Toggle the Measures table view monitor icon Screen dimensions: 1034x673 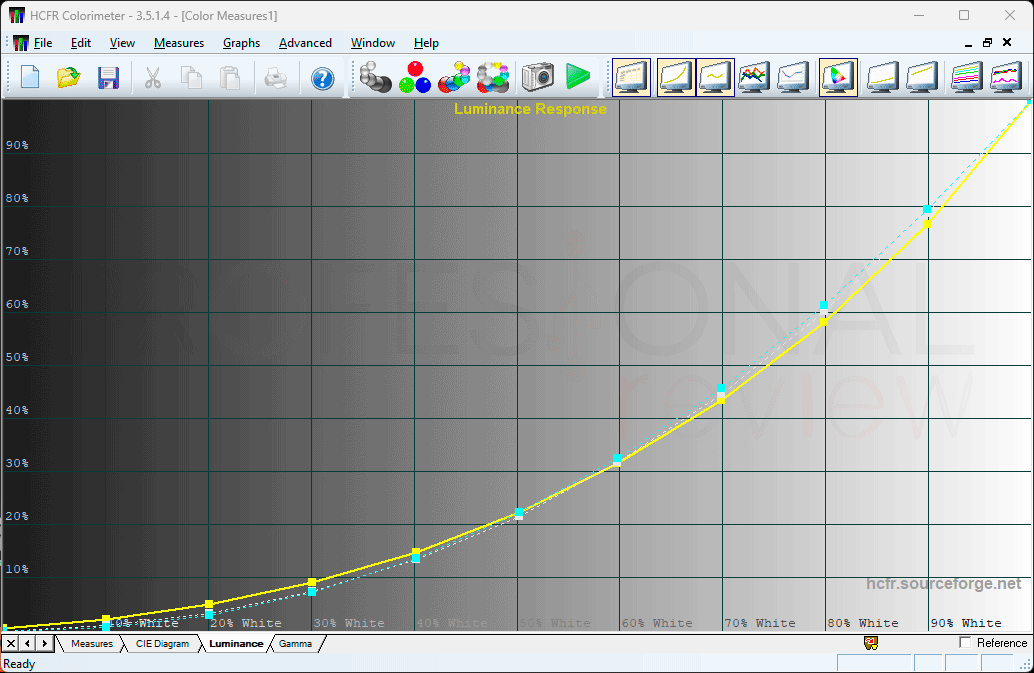pos(631,77)
